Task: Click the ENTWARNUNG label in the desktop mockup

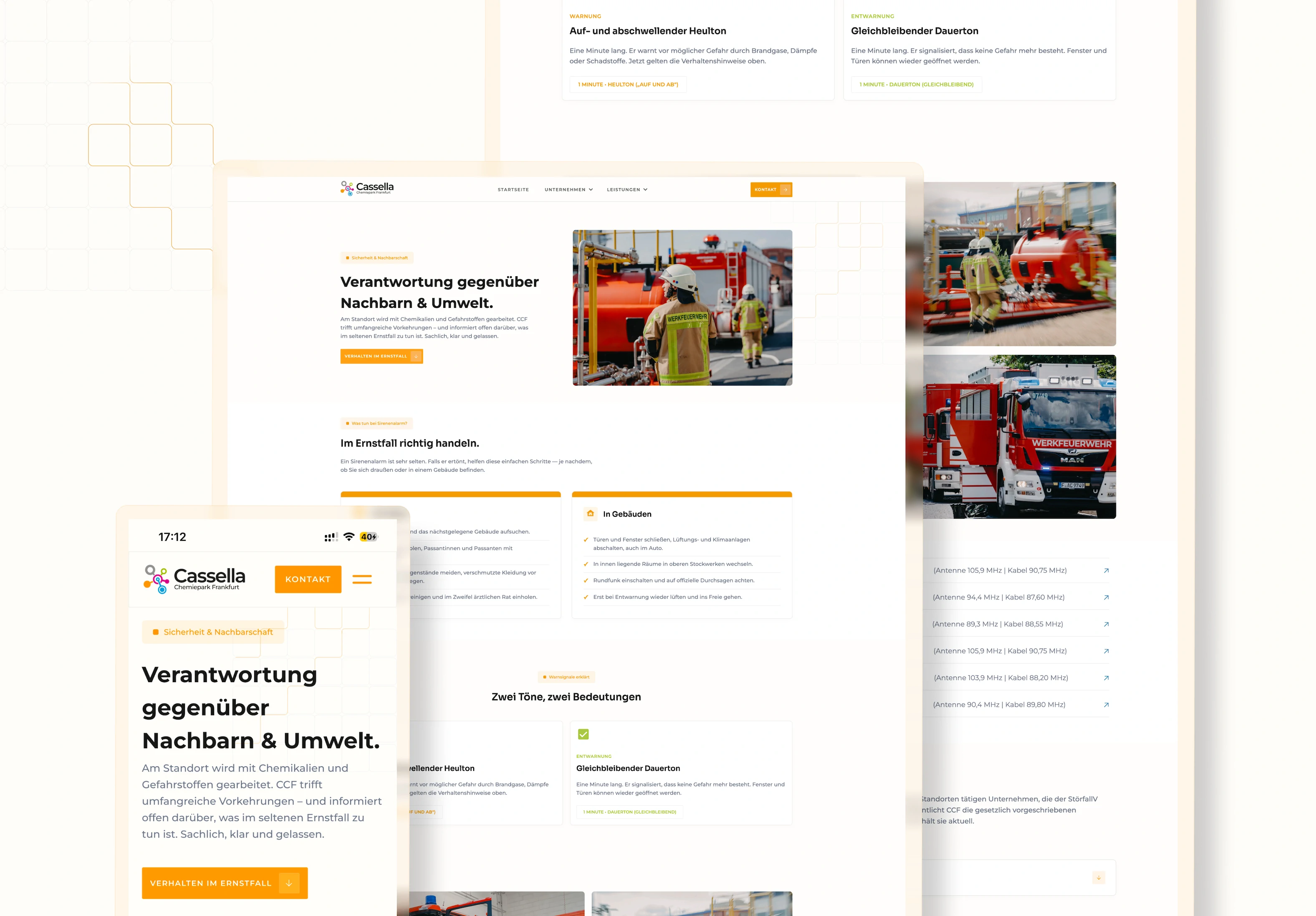Action: coord(594,756)
